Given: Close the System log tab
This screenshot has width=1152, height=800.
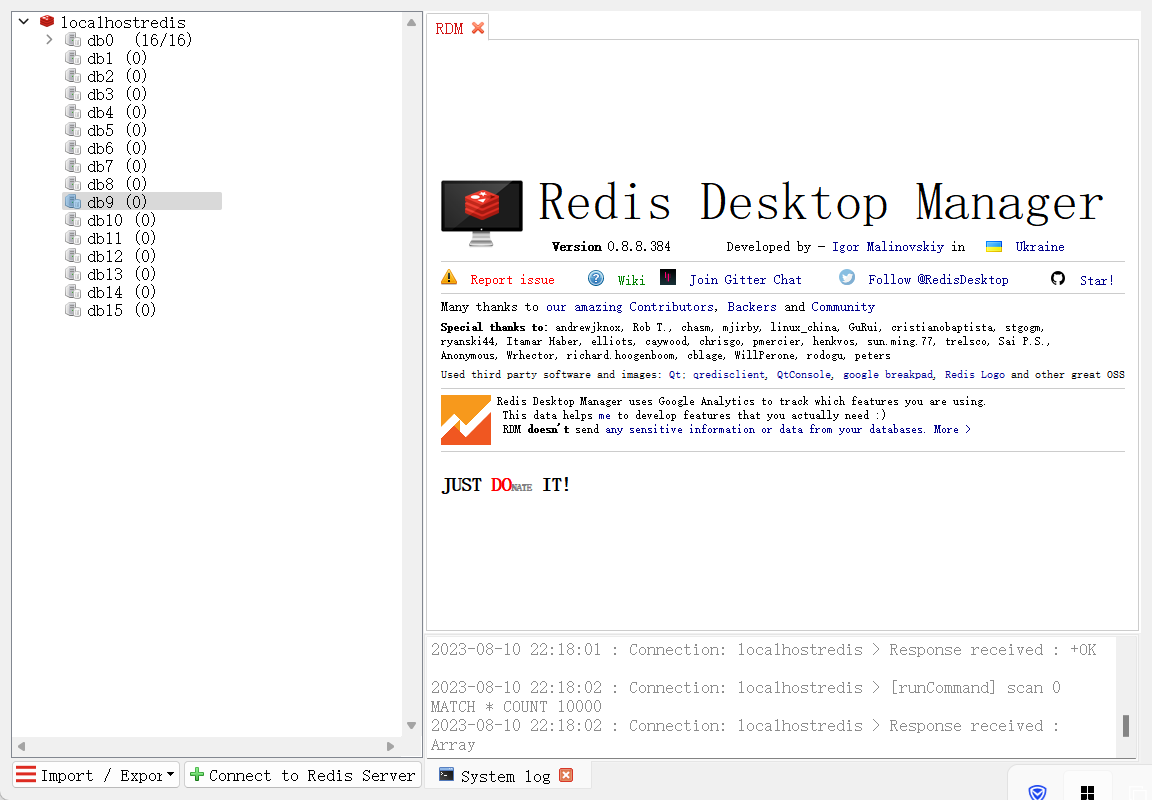Looking at the screenshot, I should click(566, 775).
